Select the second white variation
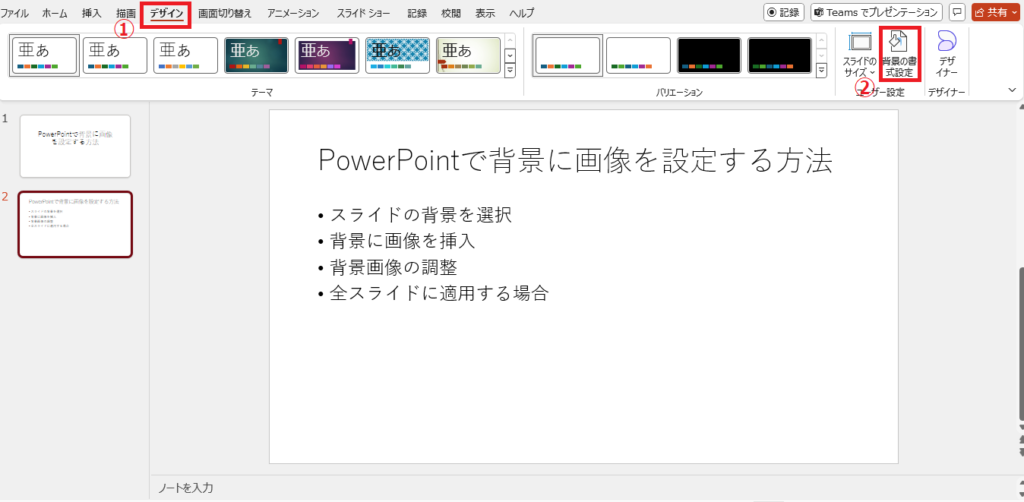 click(x=638, y=55)
